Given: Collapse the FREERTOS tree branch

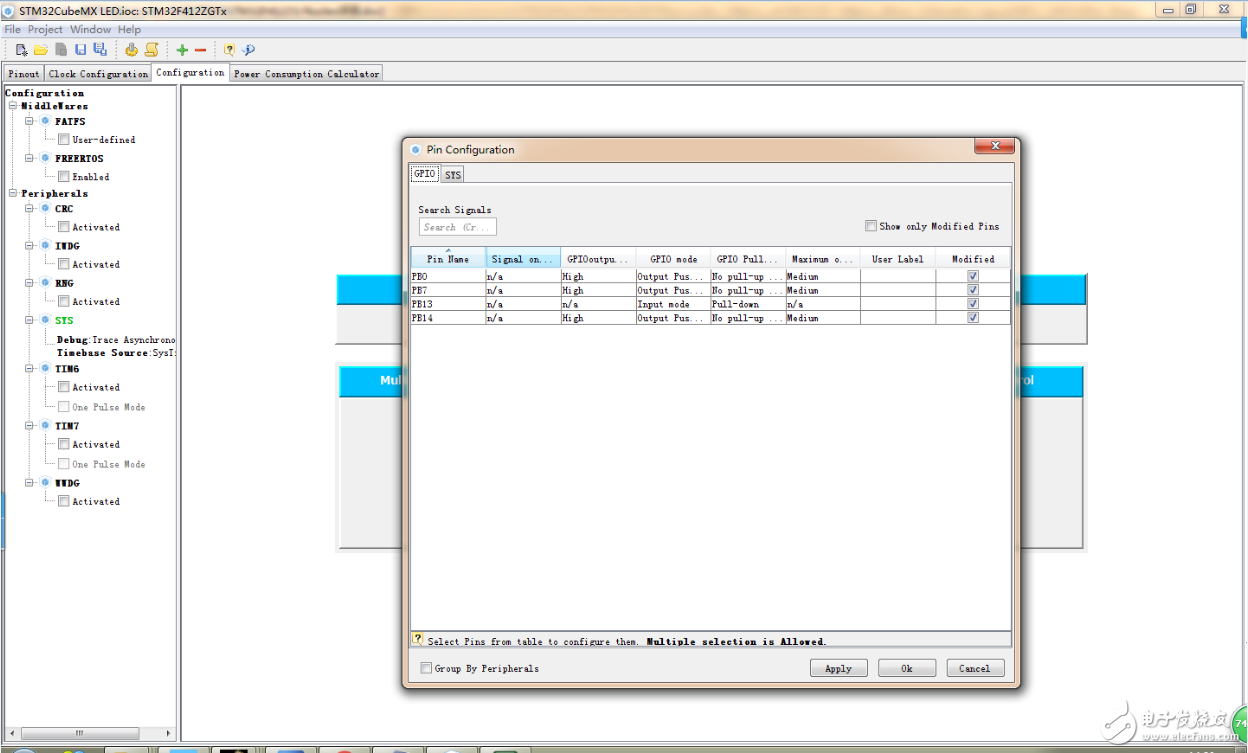Looking at the screenshot, I should 30,158.
